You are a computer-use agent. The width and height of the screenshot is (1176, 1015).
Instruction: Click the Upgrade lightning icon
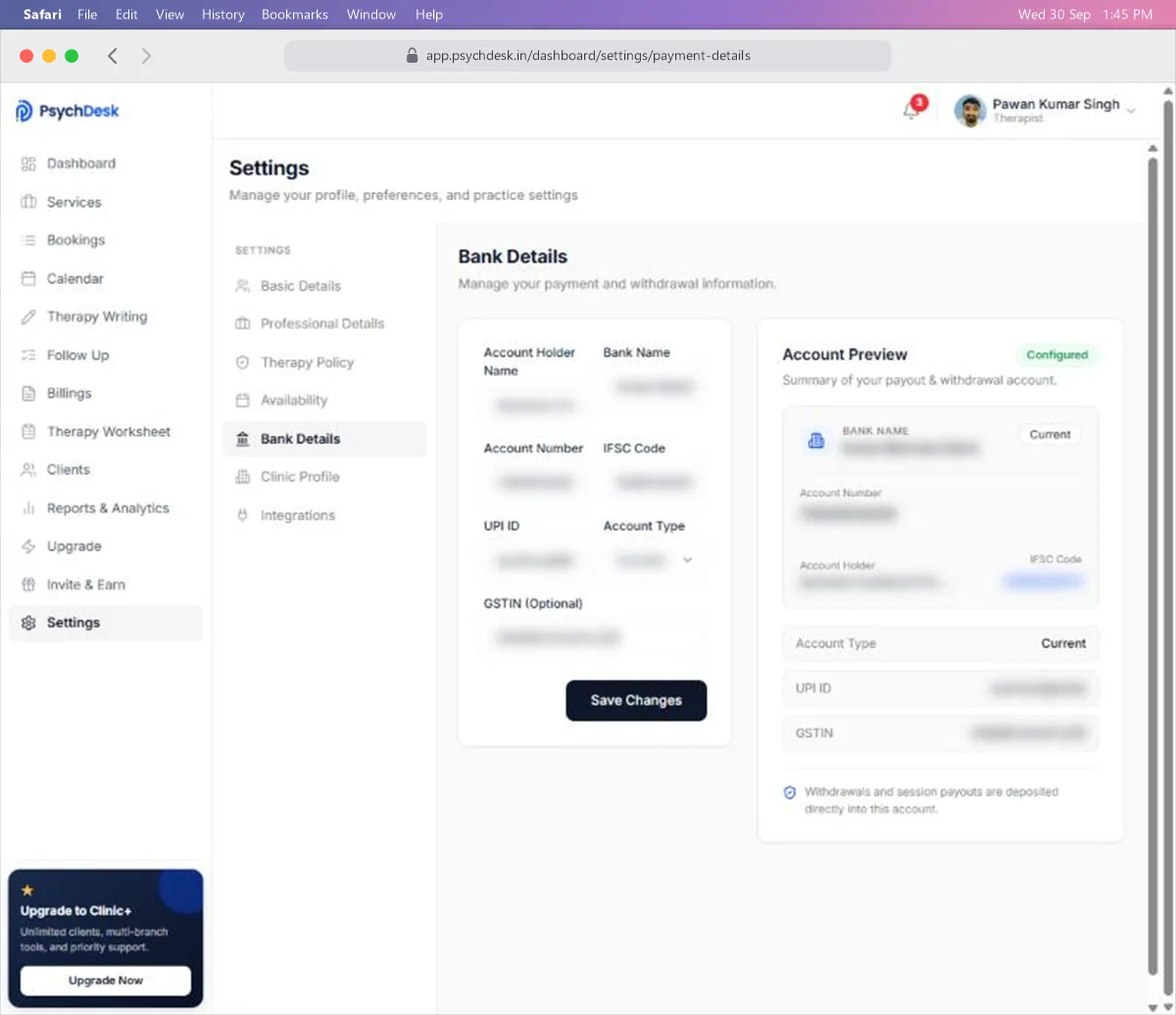28,546
